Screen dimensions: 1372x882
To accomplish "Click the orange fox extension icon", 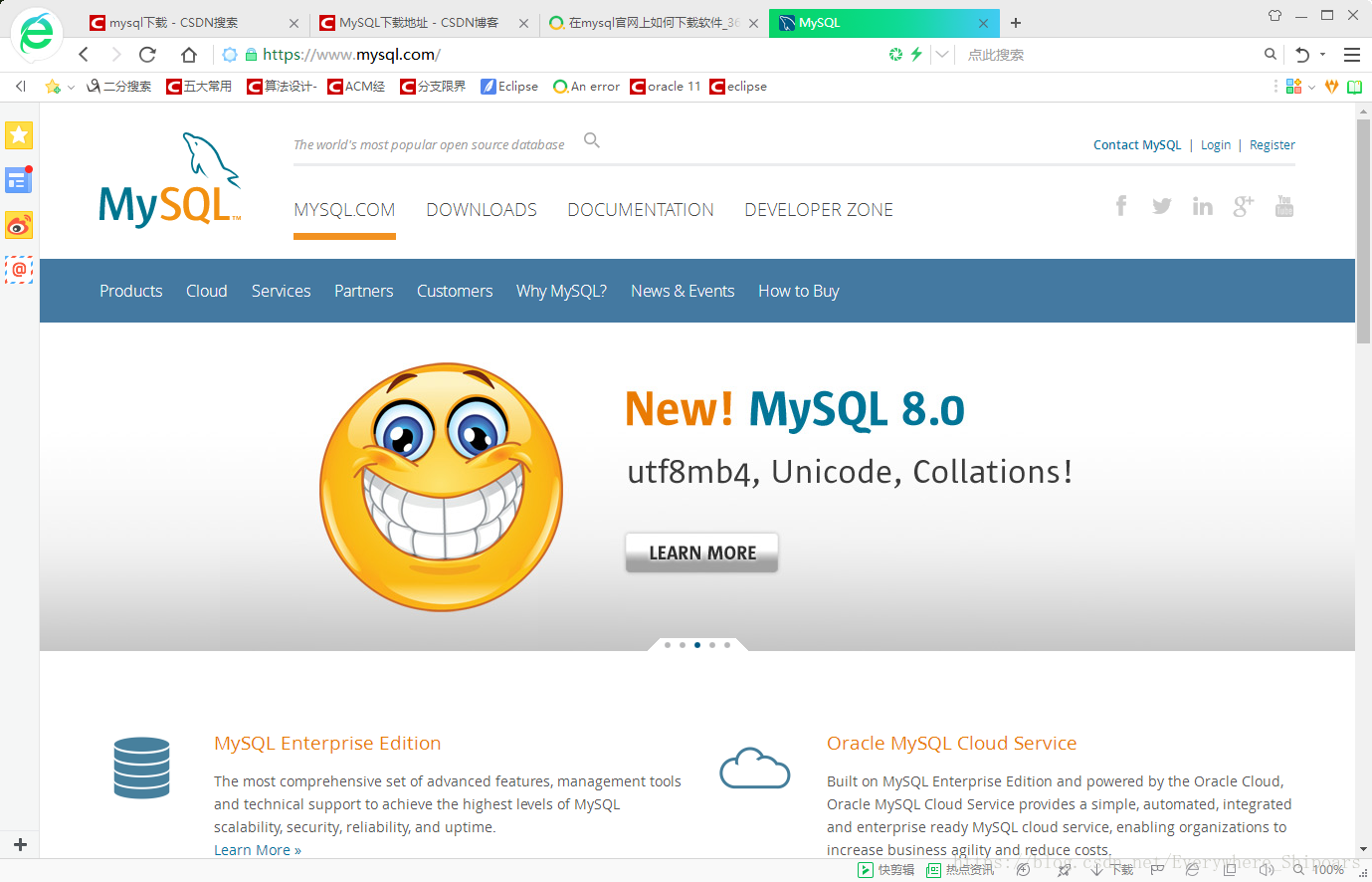I will (x=1332, y=87).
